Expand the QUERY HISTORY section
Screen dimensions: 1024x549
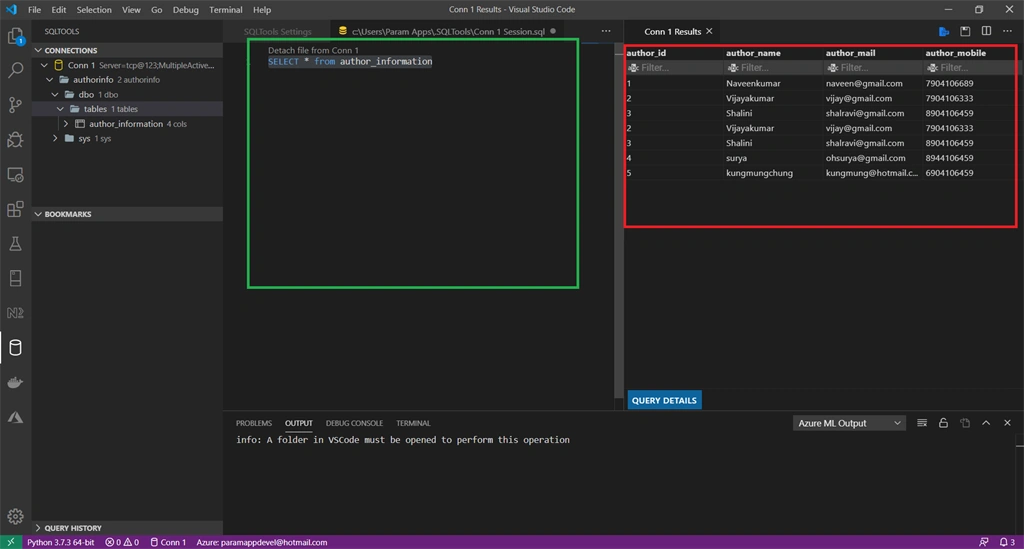38,528
